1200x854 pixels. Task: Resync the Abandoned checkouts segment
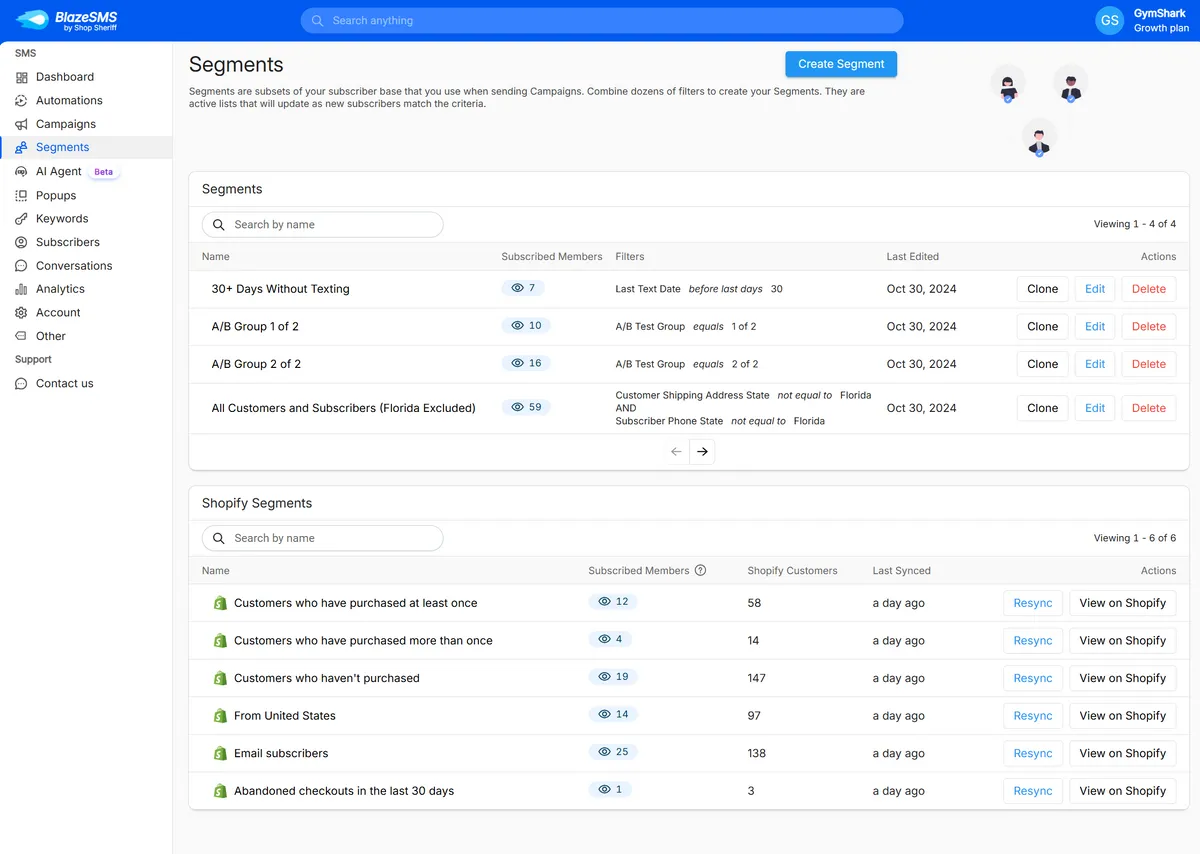[1032, 790]
